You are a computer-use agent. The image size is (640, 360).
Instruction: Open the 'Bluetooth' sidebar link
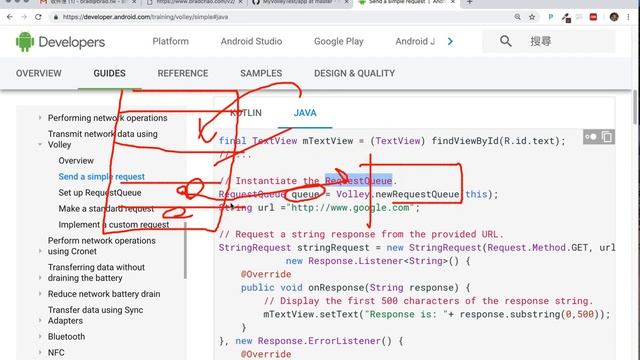pos(67,336)
